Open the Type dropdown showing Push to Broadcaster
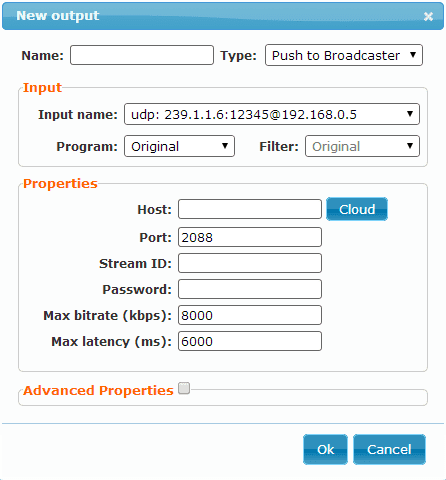The image size is (446, 480). [x=344, y=55]
